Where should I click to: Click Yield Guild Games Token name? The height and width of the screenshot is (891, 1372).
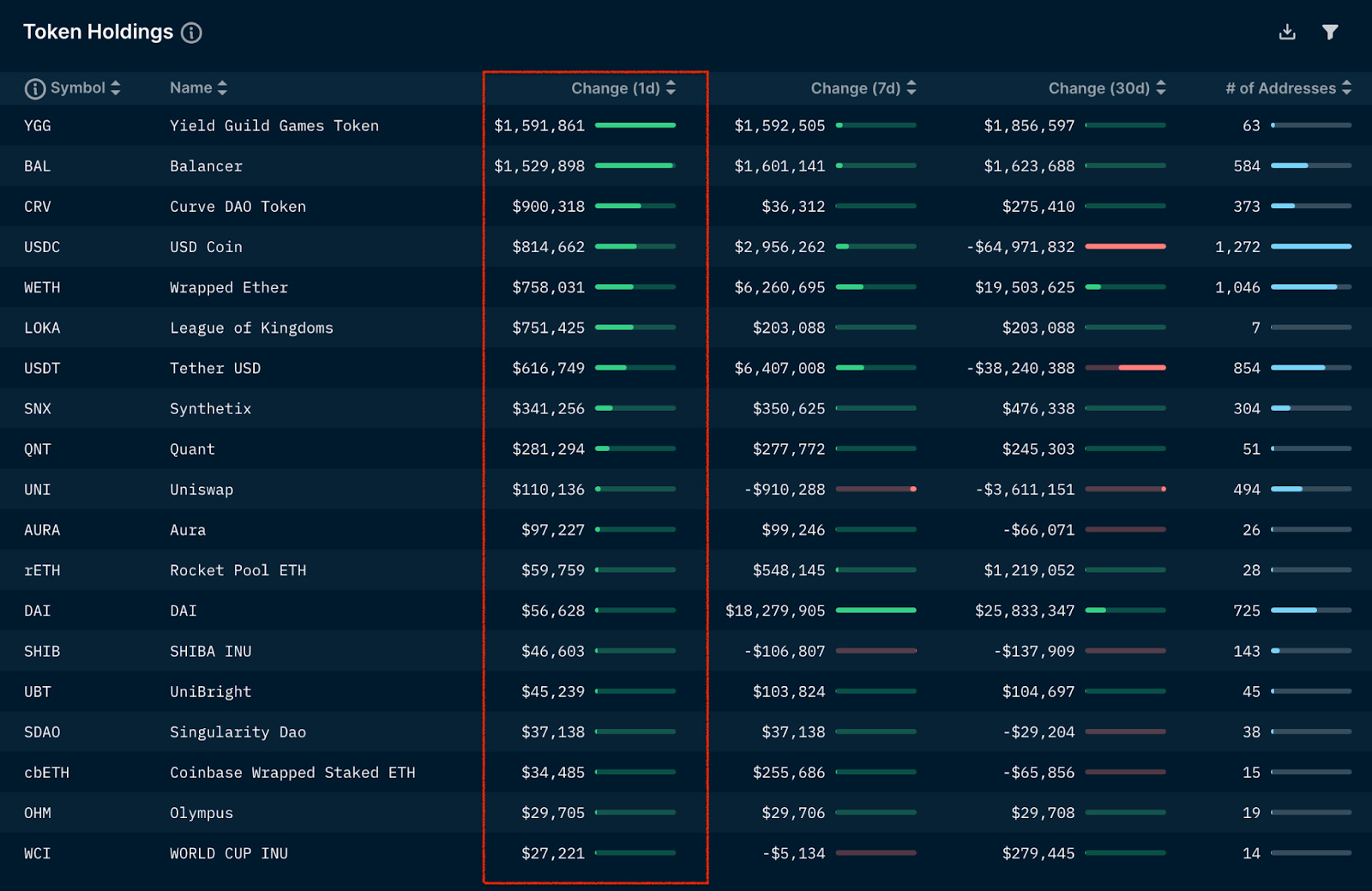point(274,126)
